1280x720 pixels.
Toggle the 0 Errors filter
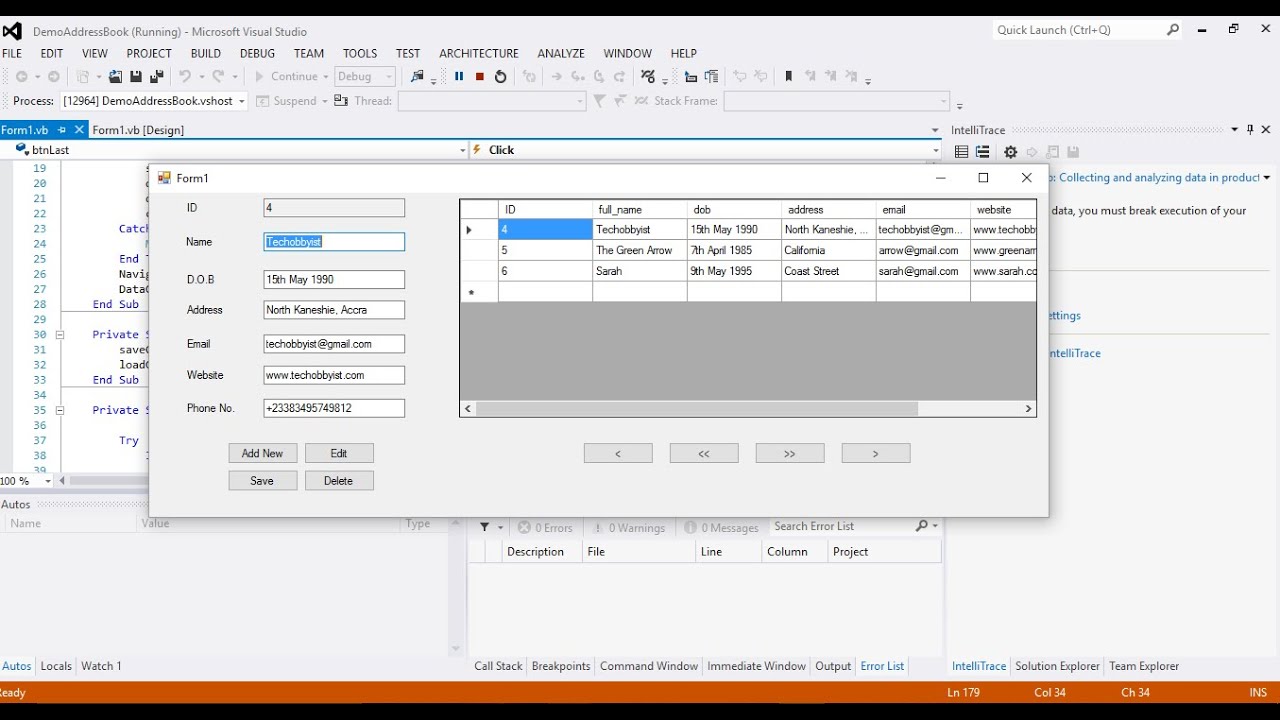pyautogui.click(x=545, y=527)
